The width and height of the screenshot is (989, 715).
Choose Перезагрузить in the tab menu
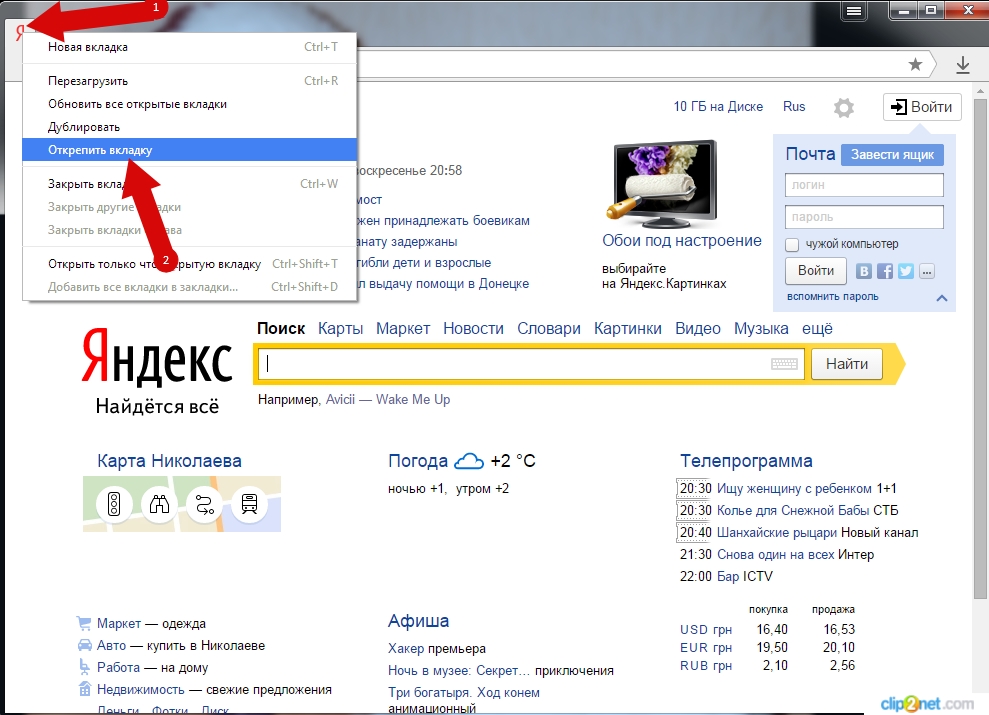pyautogui.click(x=190, y=81)
